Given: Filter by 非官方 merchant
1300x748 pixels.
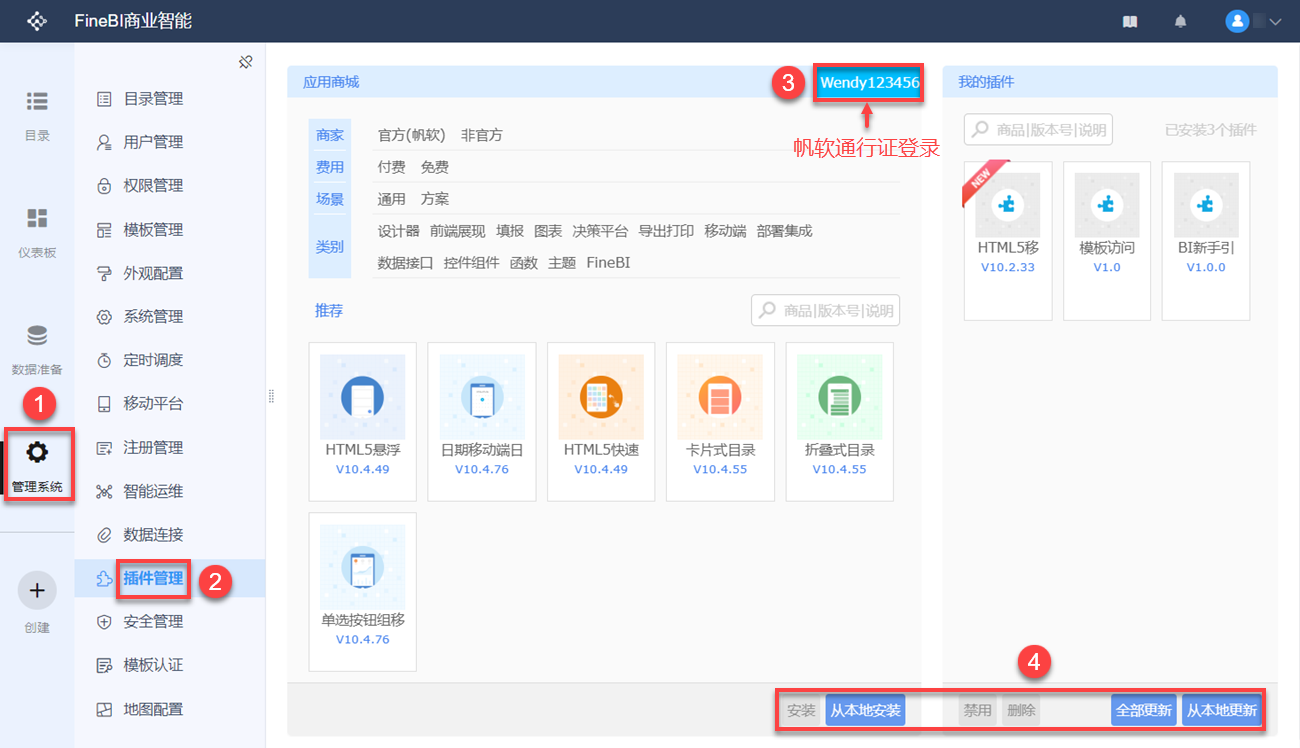Looking at the screenshot, I should (482, 135).
